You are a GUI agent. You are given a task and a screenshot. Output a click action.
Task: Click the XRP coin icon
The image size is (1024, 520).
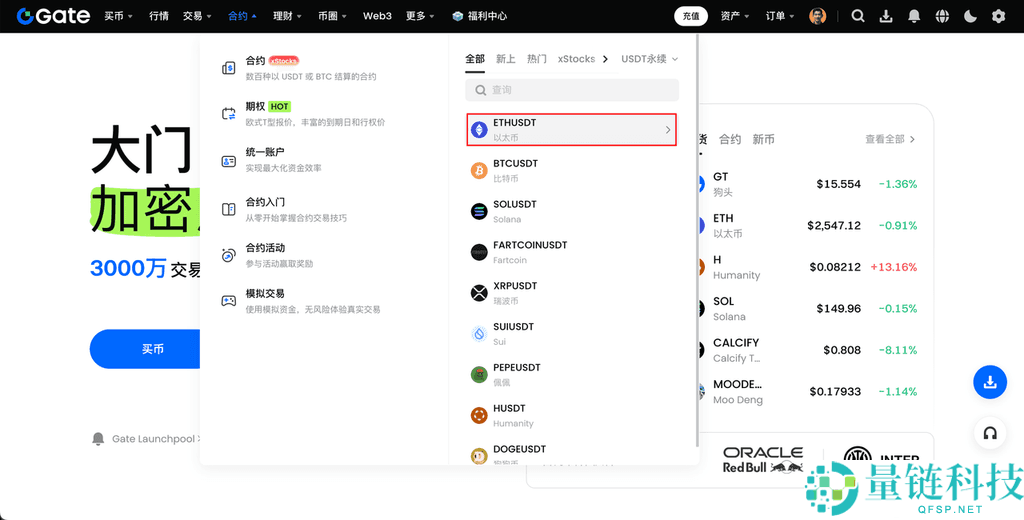coord(479,293)
